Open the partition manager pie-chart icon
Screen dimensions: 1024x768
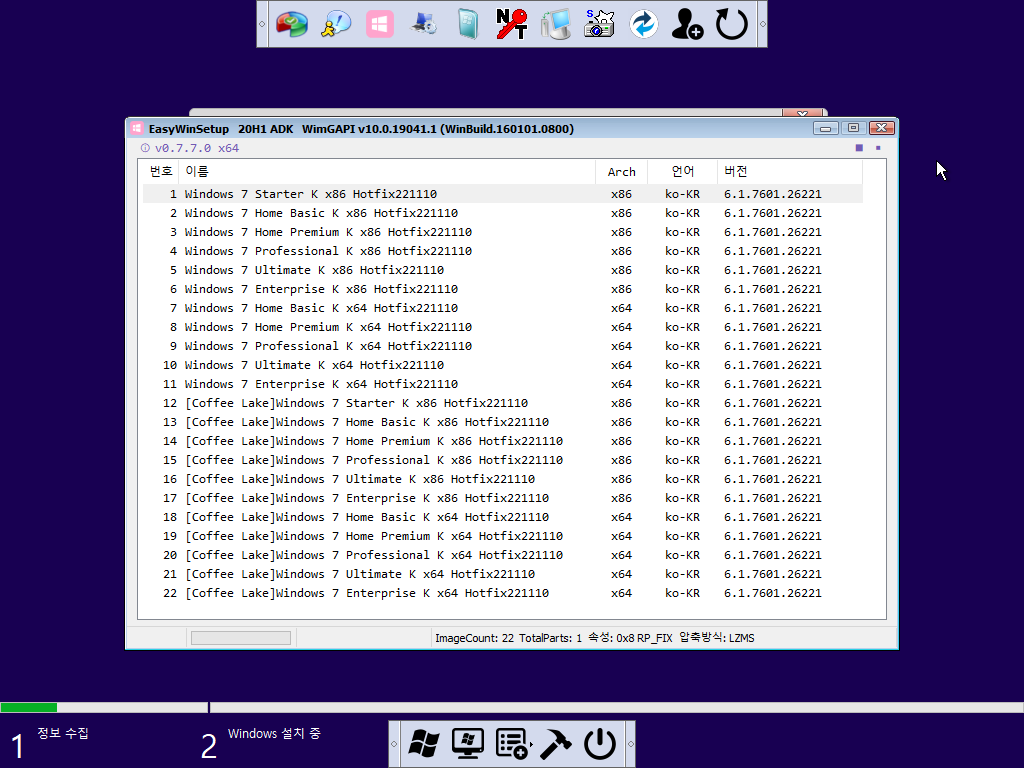tap(291, 24)
